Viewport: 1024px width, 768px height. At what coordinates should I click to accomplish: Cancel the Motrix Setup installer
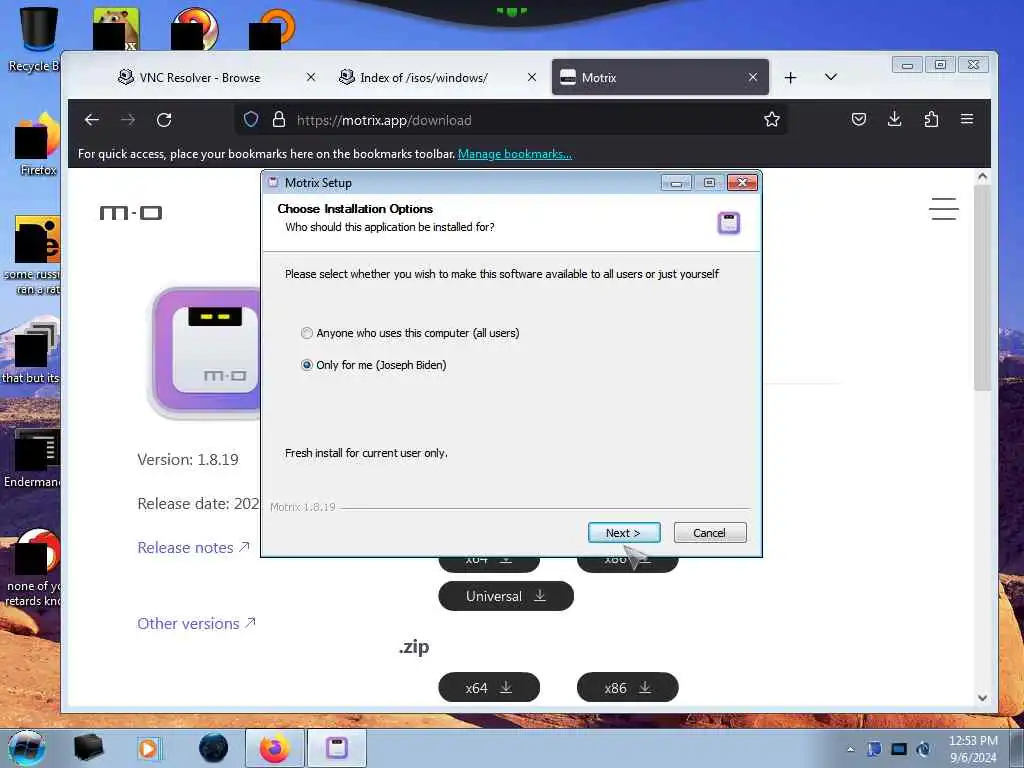tap(710, 533)
